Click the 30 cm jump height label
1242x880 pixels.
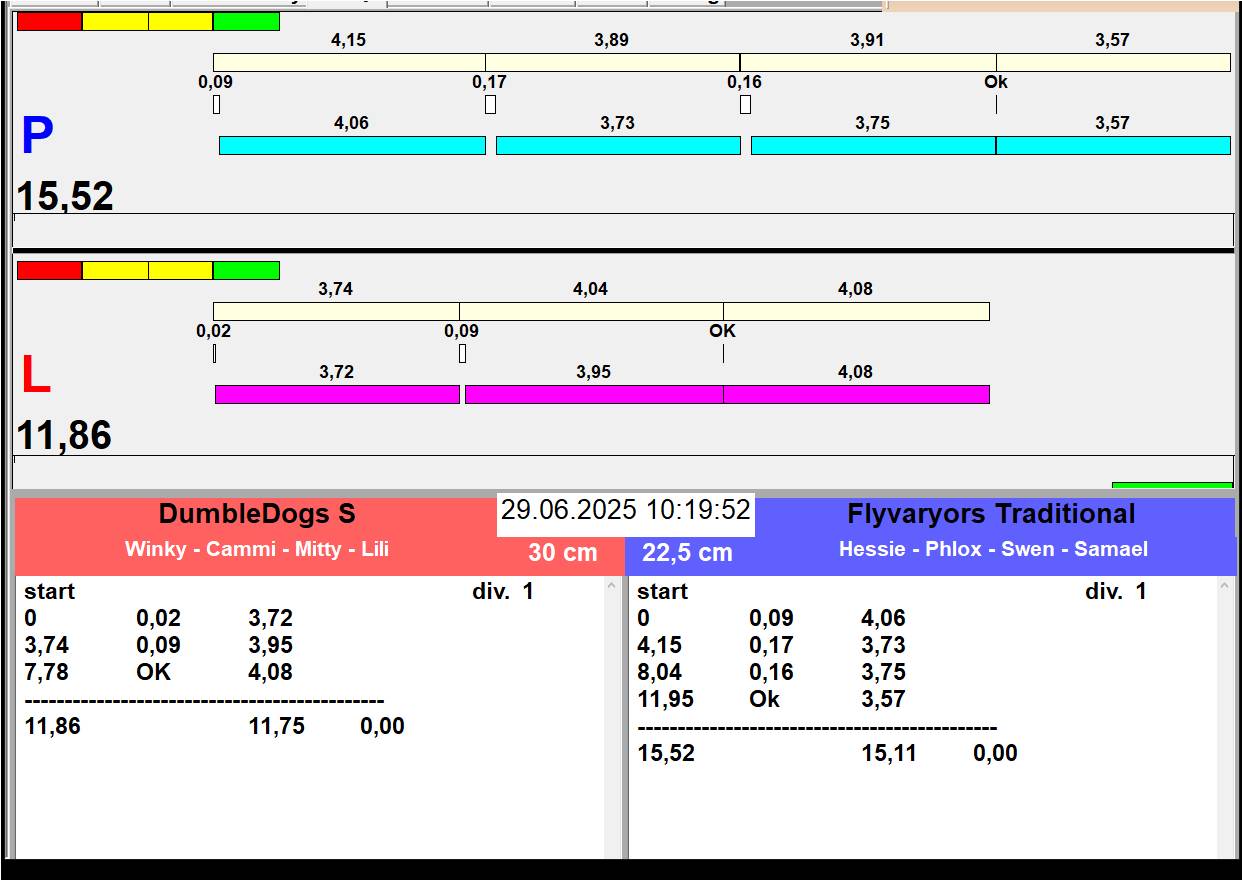563,552
